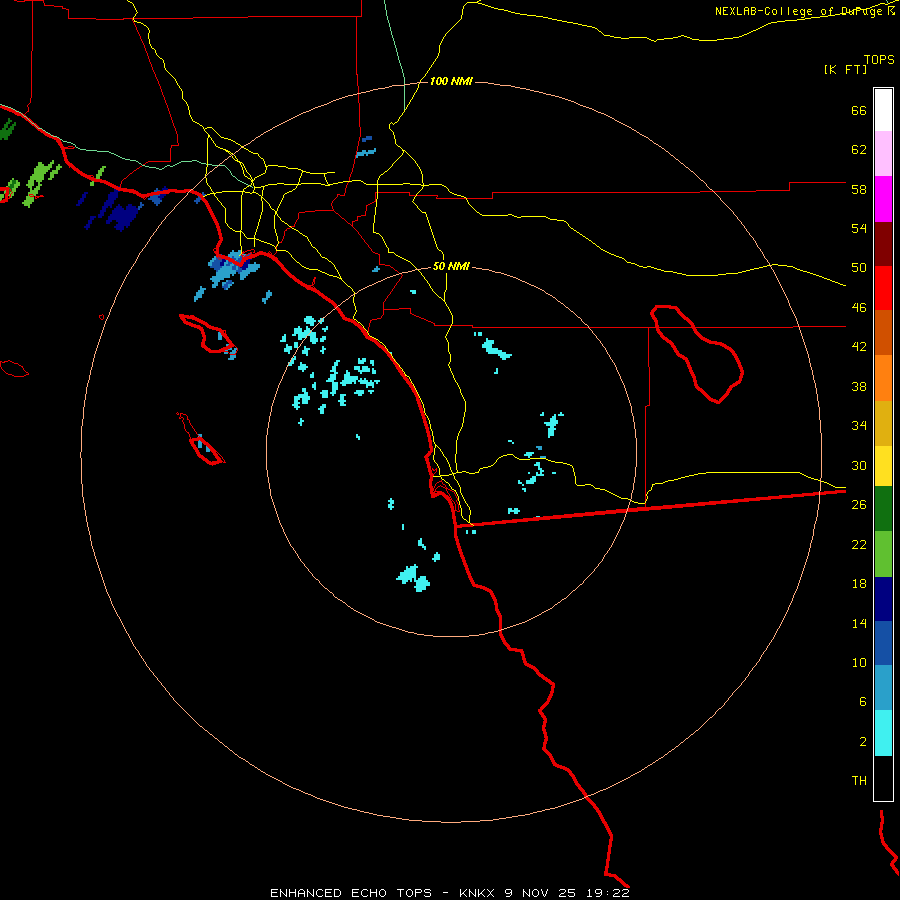Click the dark red (maroon) swatch of the tops scale
The image size is (900, 900).
(883, 245)
